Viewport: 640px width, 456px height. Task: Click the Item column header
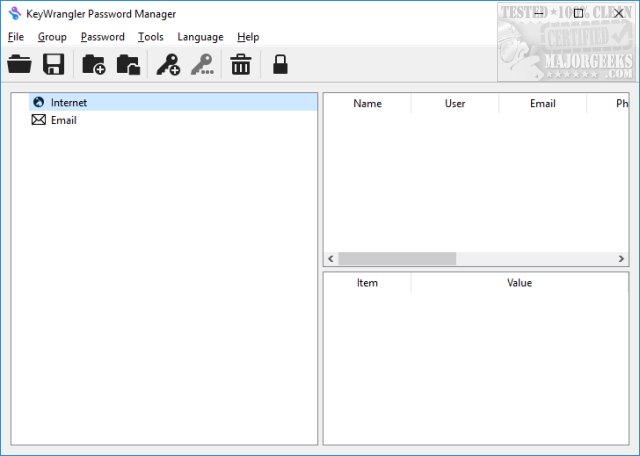tap(367, 283)
